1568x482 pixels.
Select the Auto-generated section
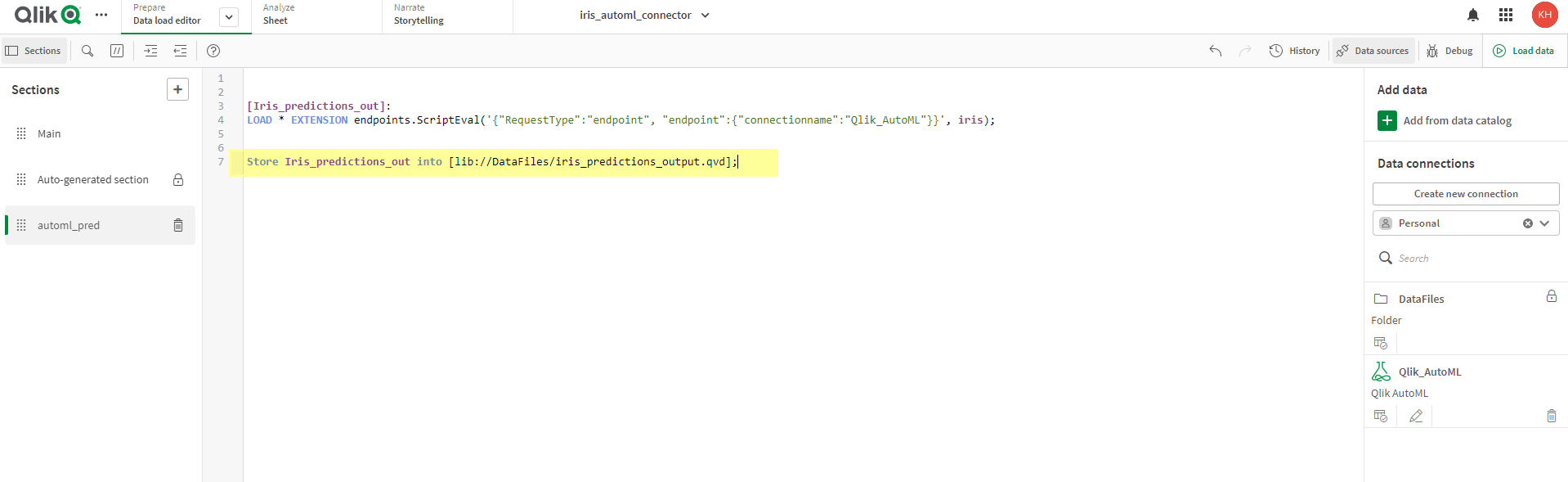100,179
